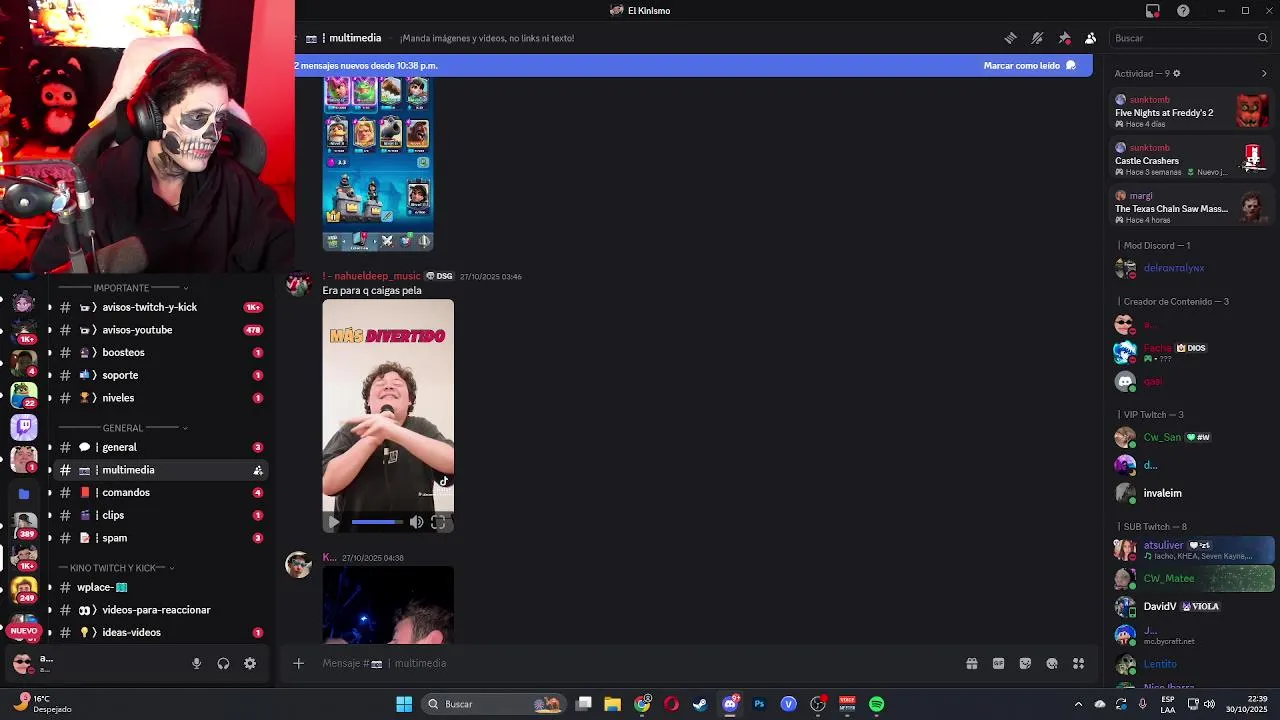Open videos-para-reaccionar channel
The width and height of the screenshot is (1280, 720).
(160, 610)
